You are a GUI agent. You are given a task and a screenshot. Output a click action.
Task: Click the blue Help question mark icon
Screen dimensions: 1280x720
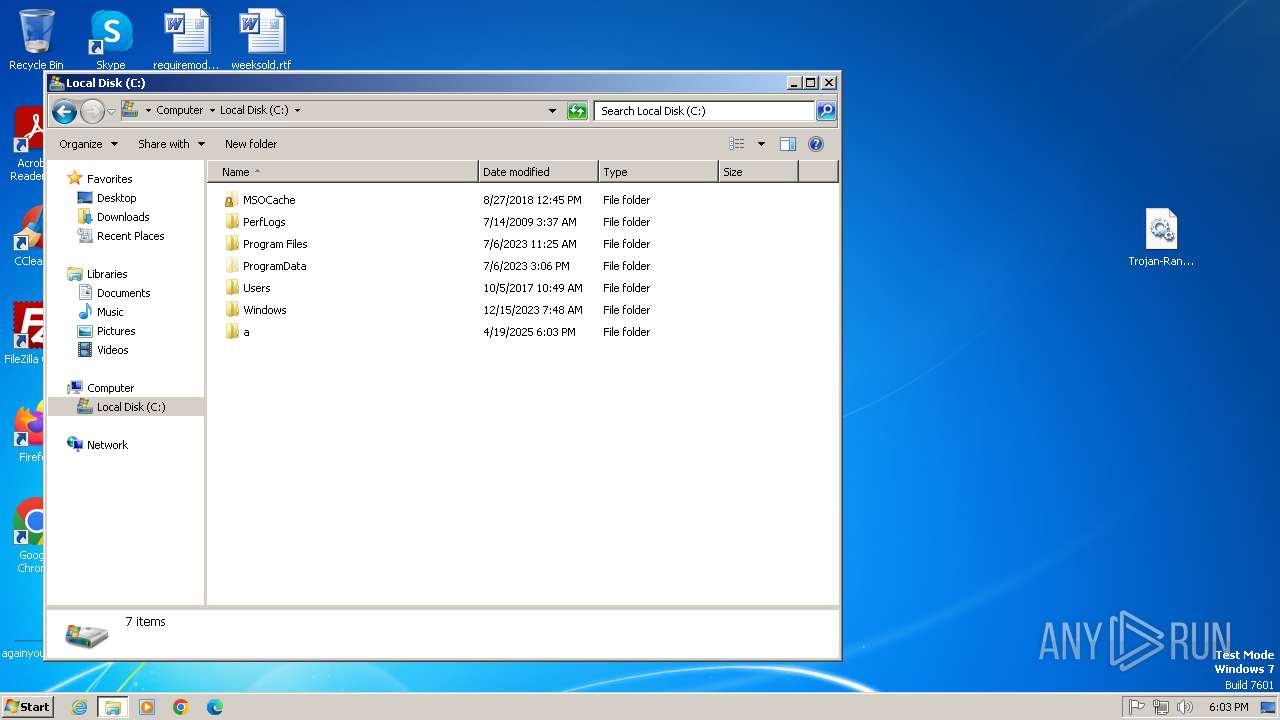click(816, 144)
